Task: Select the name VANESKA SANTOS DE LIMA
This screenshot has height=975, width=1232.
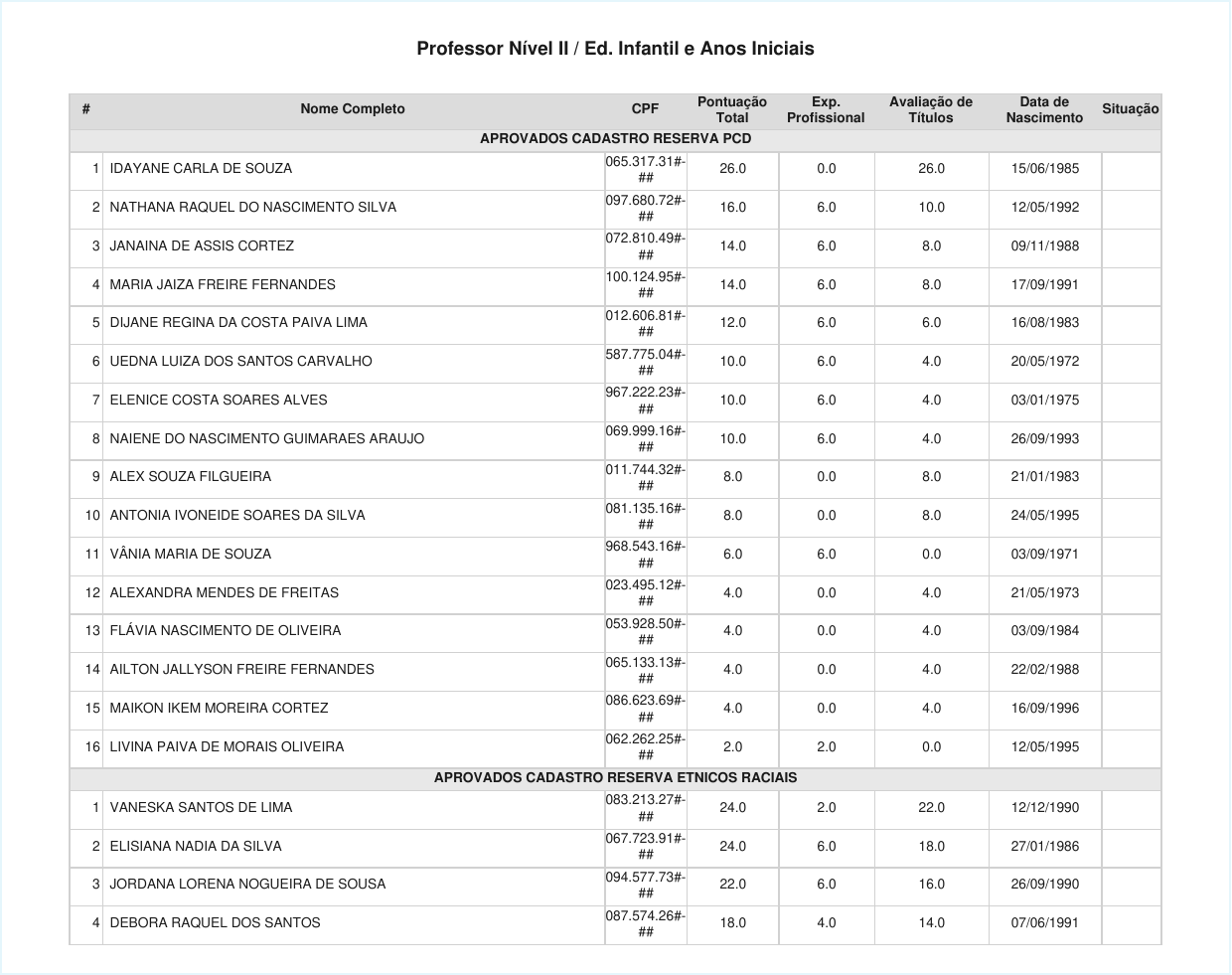Action: (201, 808)
